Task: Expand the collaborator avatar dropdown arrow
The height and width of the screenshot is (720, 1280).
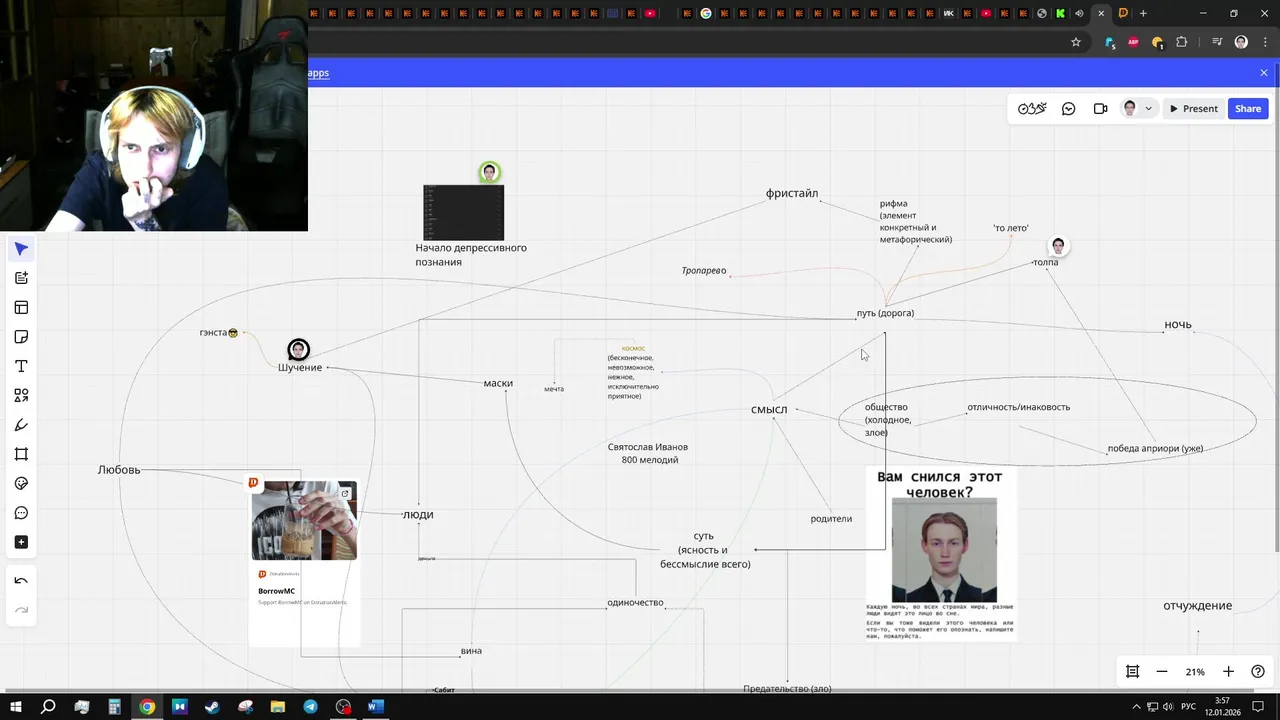Action: pyautogui.click(x=1149, y=109)
